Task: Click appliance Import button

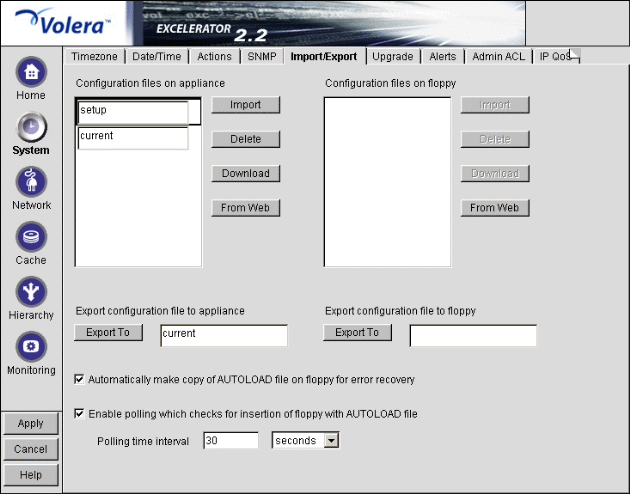Action: (245, 105)
